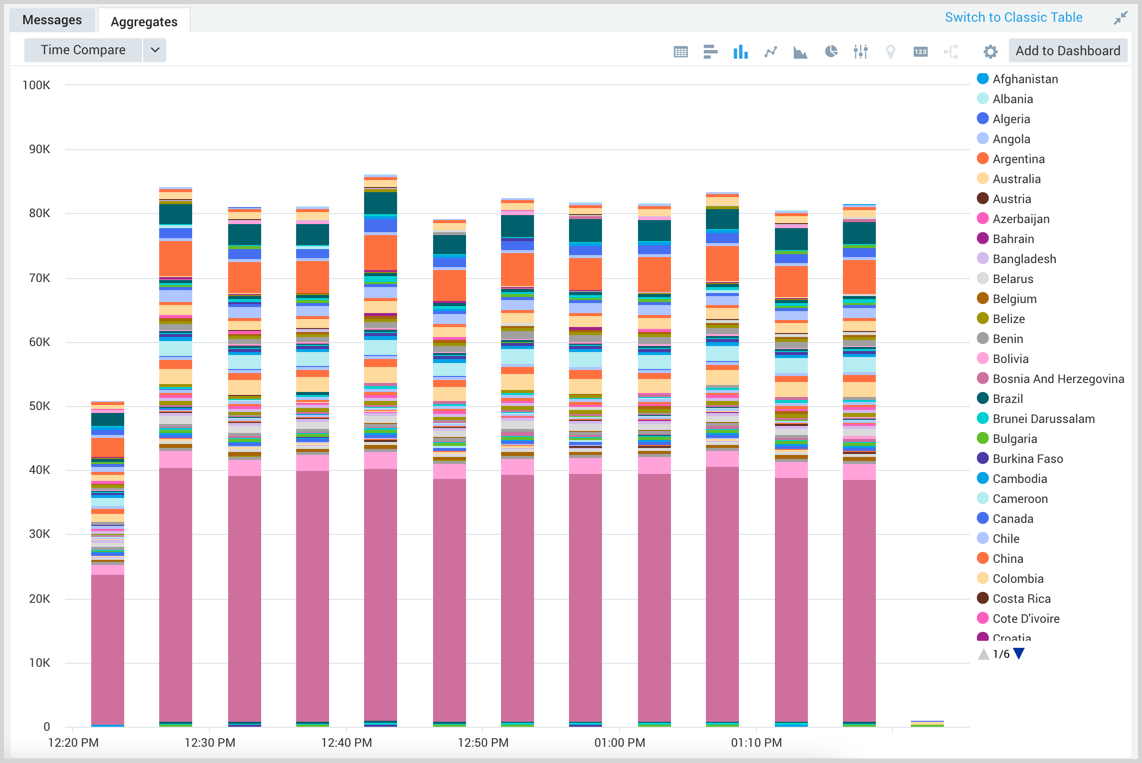The width and height of the screenshot is (1142, 763).
Task: Switch to the table chart view icon
Action: coord(681,52)
